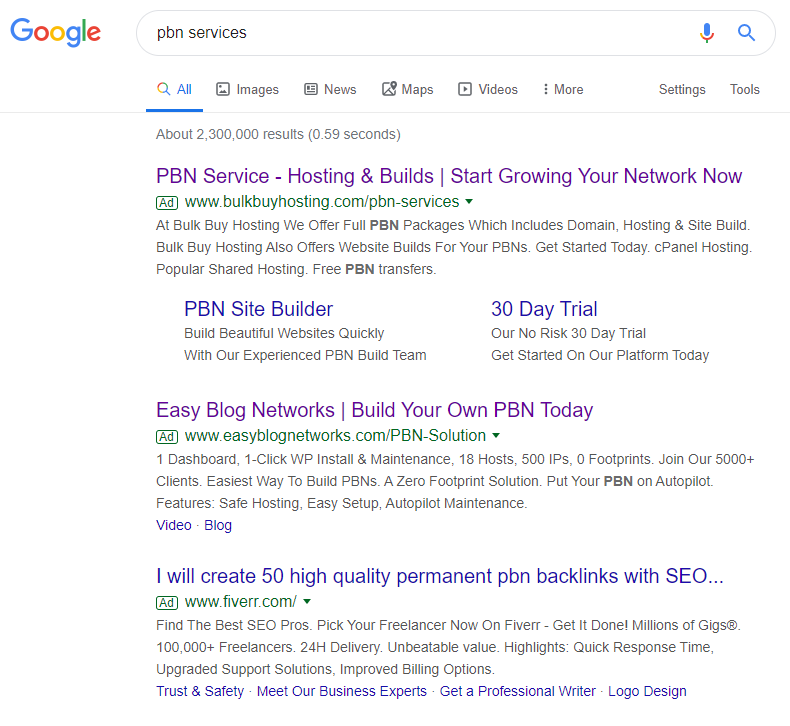Switch to the News tab
Screen dimensions: 790x726
[x=331, y=89]
